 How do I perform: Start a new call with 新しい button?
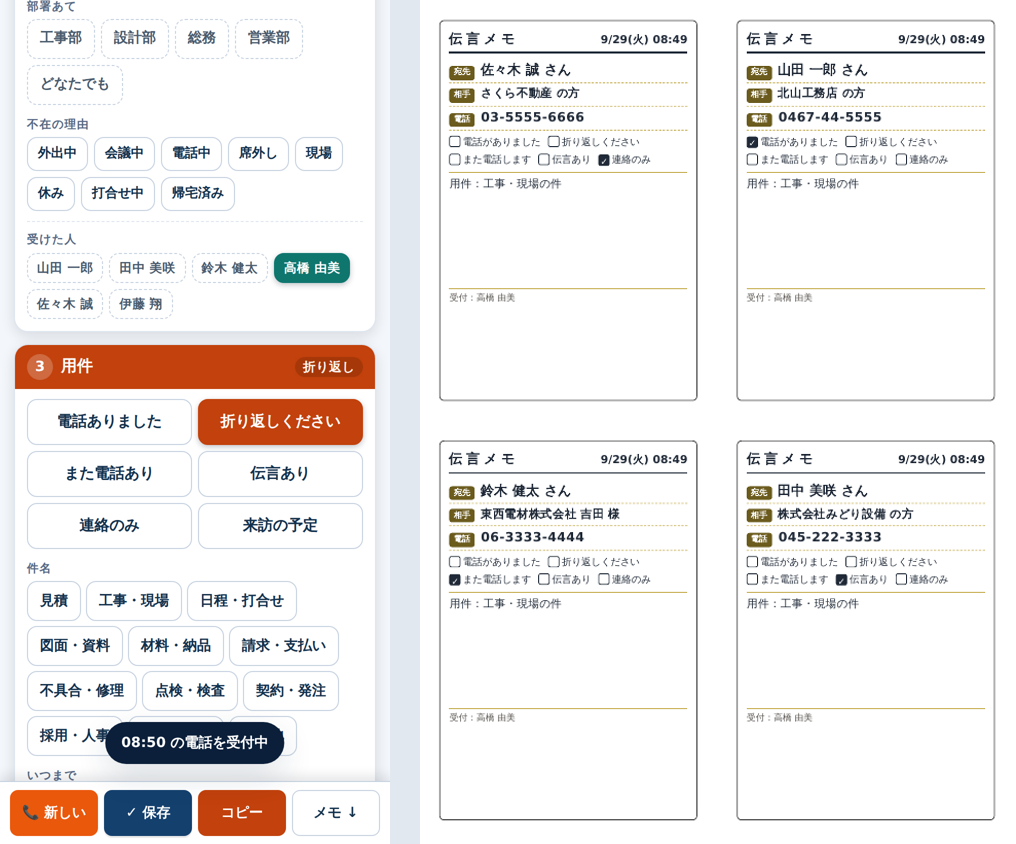tap(54, 813)
